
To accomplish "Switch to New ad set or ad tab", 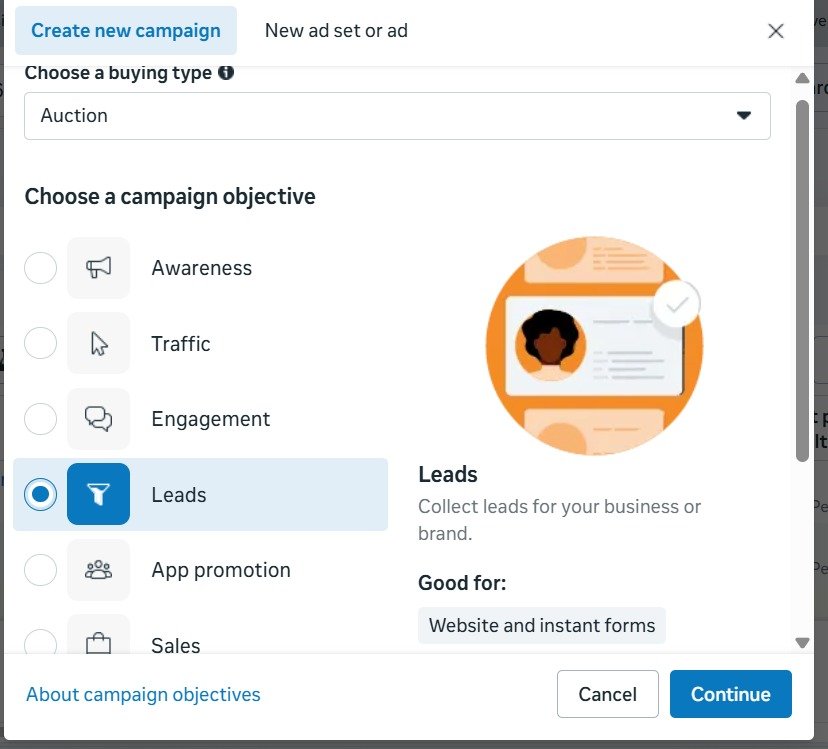I will pyautogui.click(x=336, y=30).
